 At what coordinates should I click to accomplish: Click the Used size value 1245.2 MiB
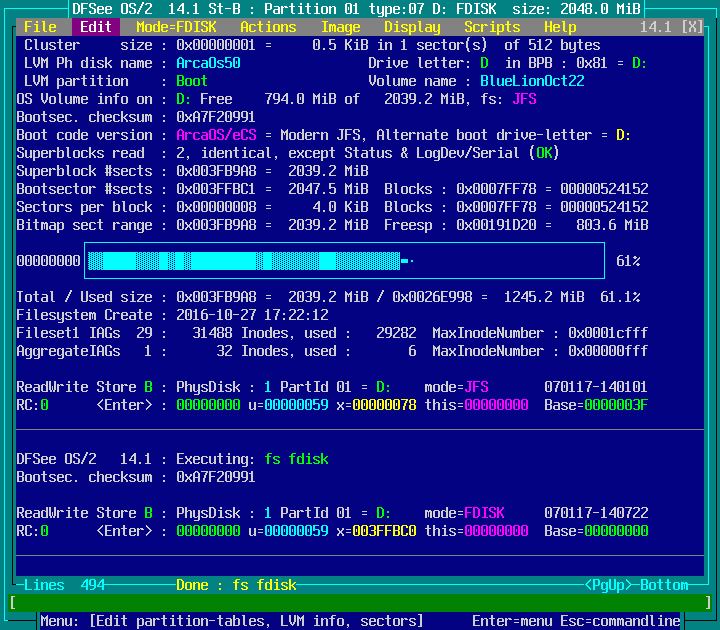click(x=544, y=297)
